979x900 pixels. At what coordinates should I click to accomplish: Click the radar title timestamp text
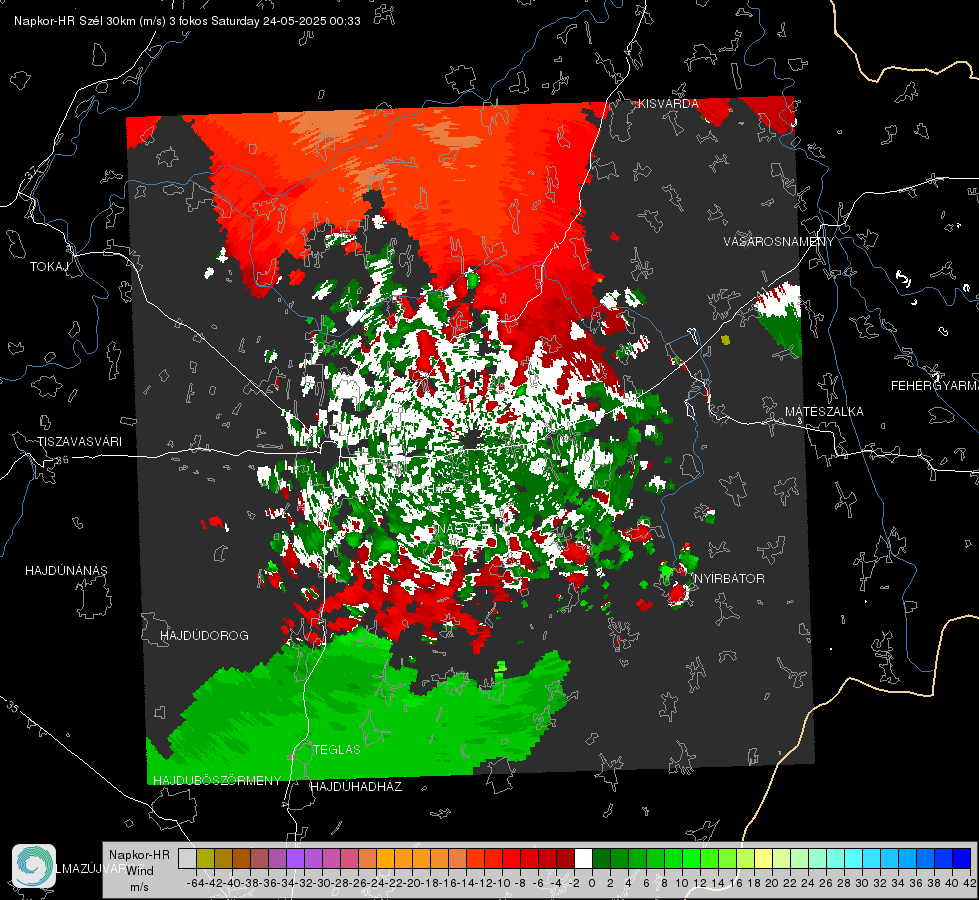tap(187, 21)
